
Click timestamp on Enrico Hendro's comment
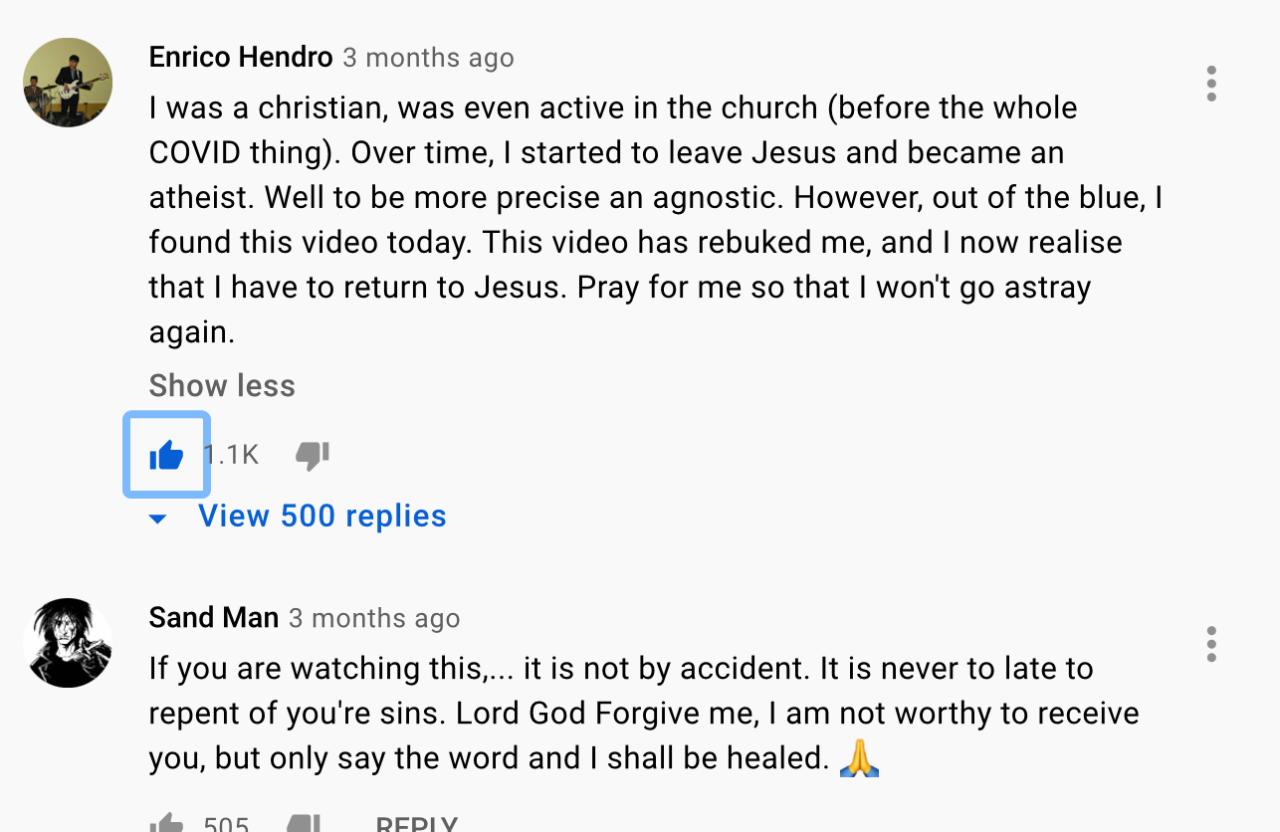[428, 58]
